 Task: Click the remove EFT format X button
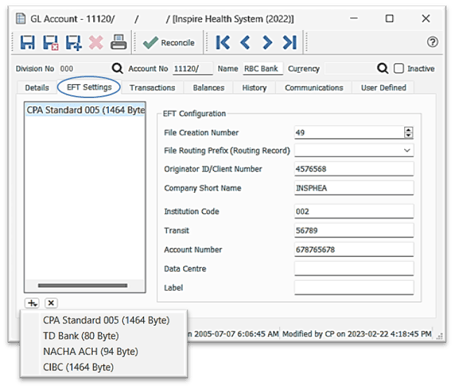click(51, 303)
